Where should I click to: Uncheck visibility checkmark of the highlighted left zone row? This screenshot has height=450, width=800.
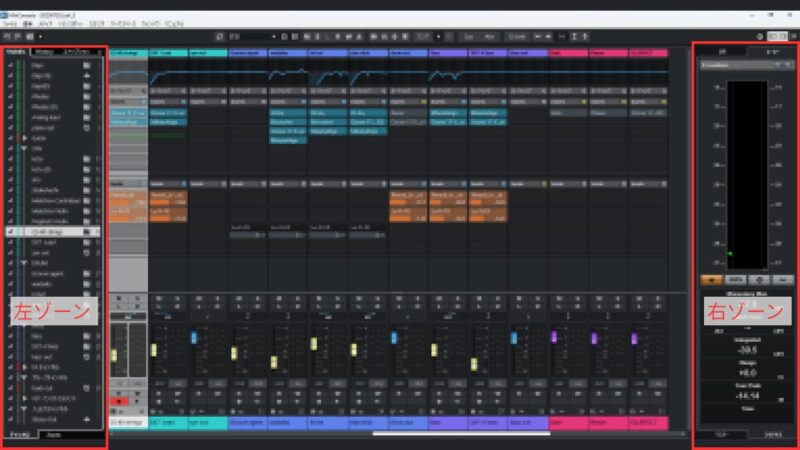click(x=10, y=232)
